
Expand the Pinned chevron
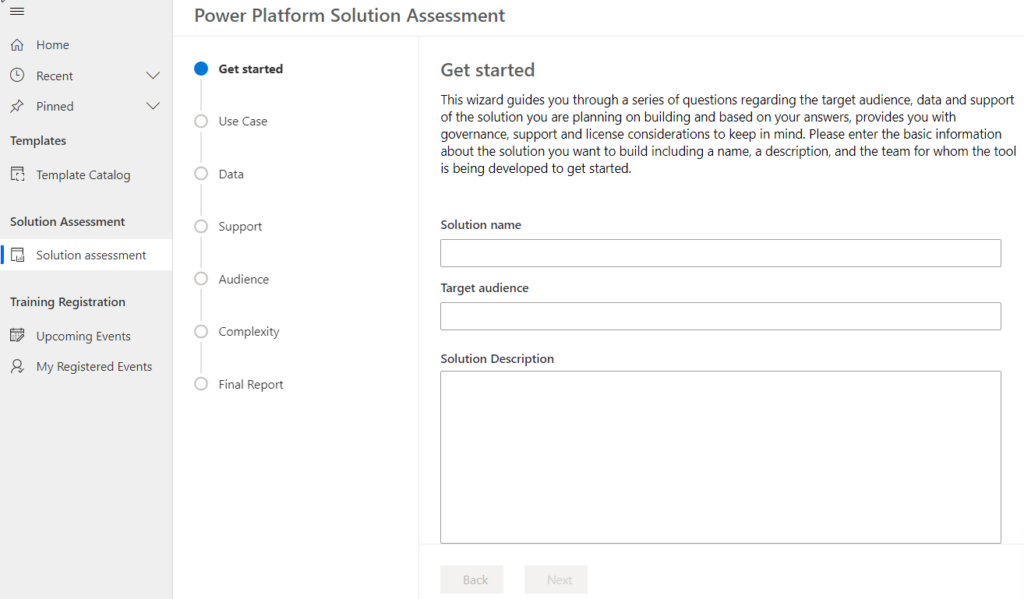(153, 106)
